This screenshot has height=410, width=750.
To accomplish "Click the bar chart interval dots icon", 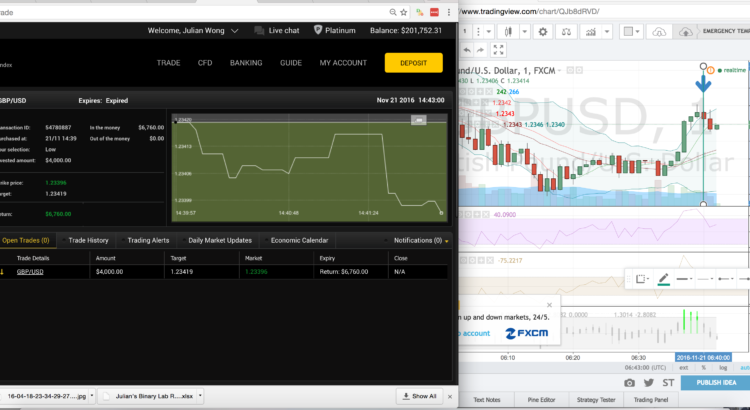I will (478, 32).
